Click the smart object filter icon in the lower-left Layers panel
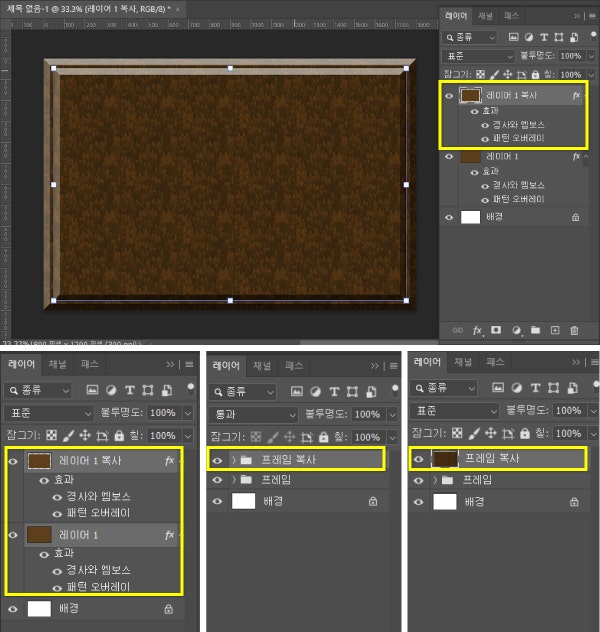Screen dimensions: 600x632 click(x=166, y=390)
